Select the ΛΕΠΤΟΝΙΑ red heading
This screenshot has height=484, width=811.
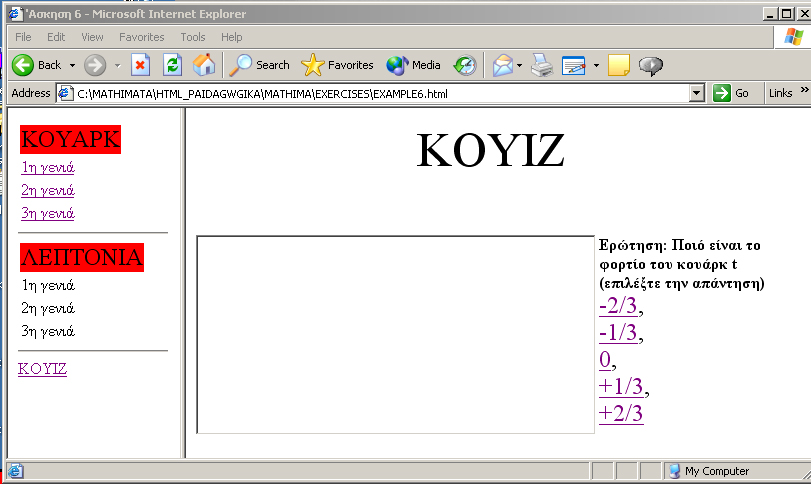pos(82,257)
